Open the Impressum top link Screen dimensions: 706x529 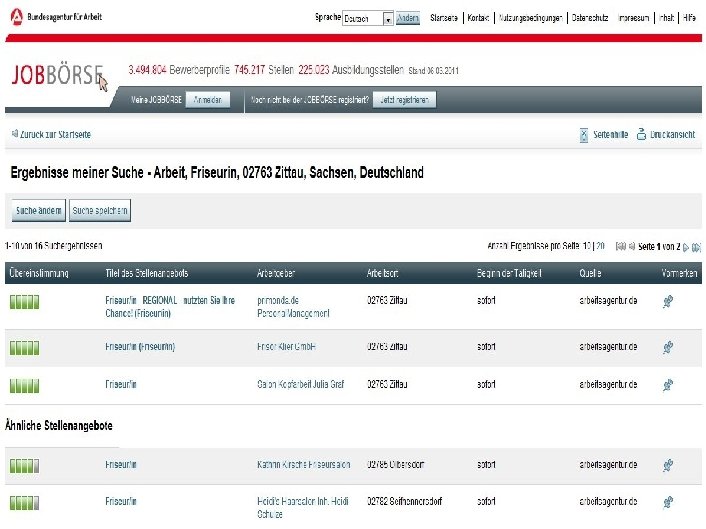click(634, 18)
